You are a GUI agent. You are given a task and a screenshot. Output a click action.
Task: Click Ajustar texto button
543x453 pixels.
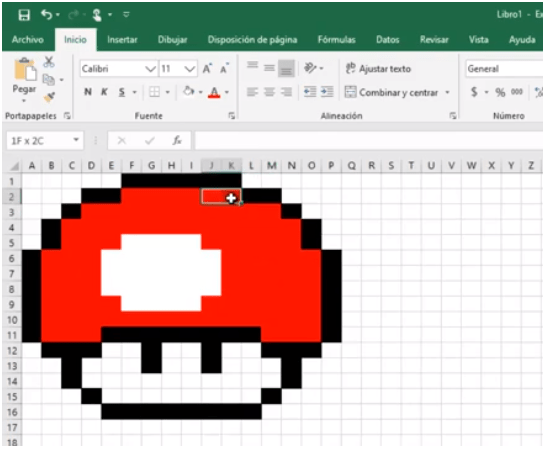pos(378,69)
